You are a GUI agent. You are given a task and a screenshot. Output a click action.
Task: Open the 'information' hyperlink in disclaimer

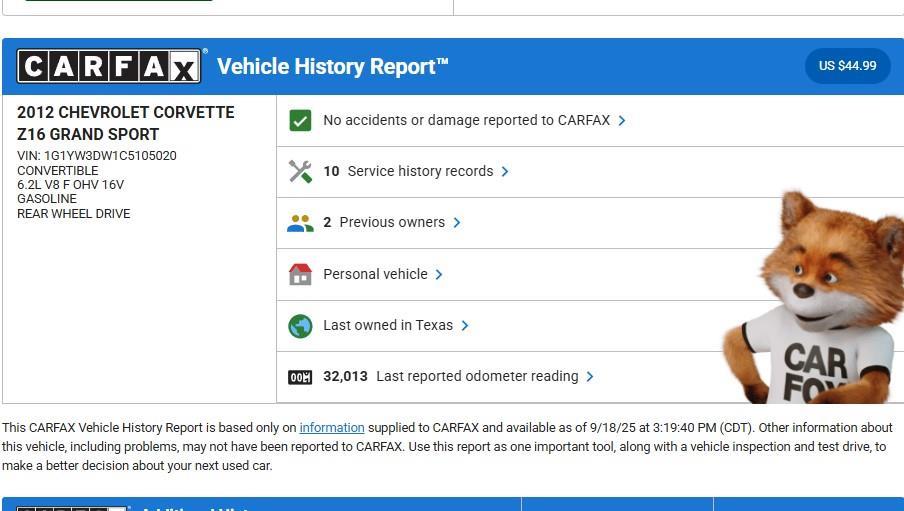[x=331, y=428]
